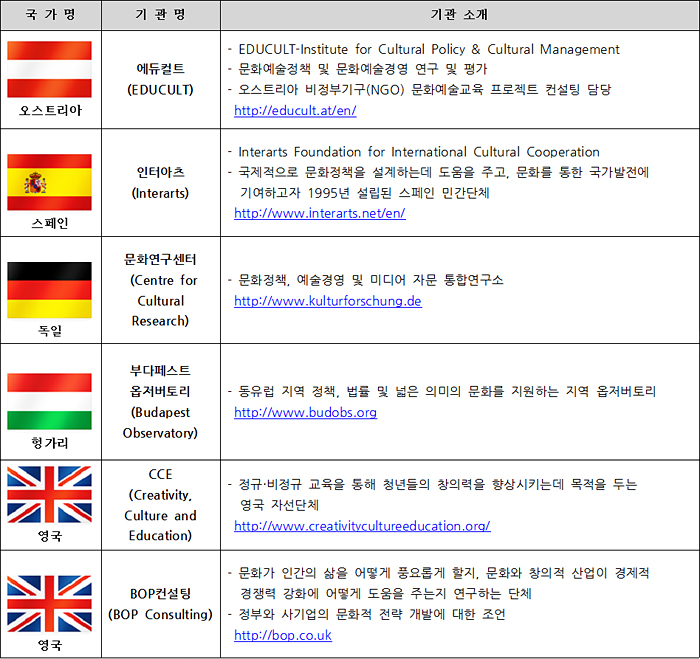Click the 문화가 인간의 삶을 어떻게 풍요롭게 line

443,573
